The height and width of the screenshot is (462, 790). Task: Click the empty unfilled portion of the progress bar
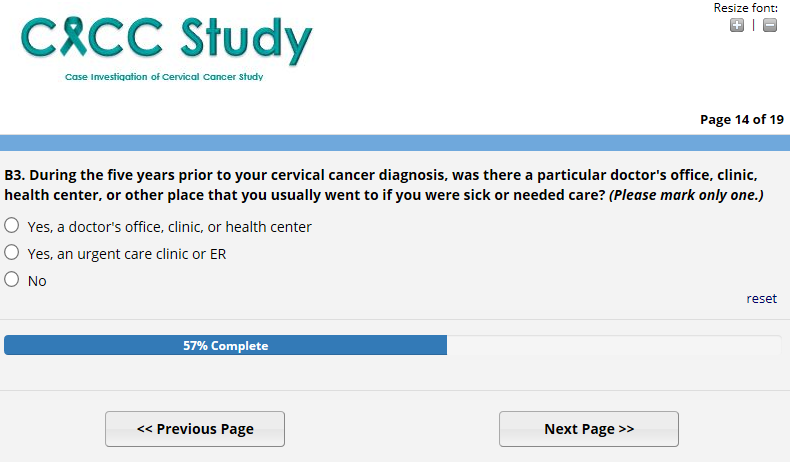tap(612, 346)
